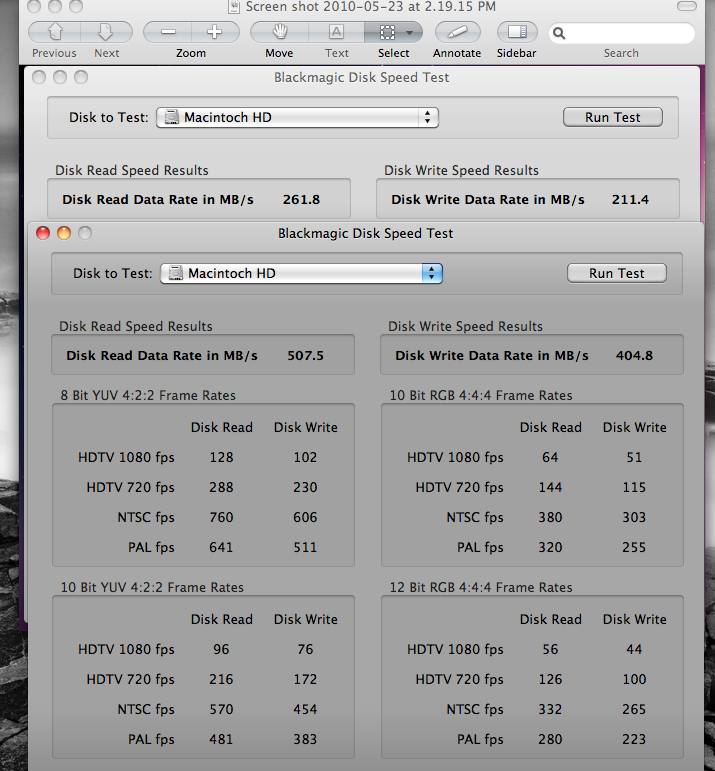
Task: Open Disk to Test dropdown in back window
Action: pyautogui.click(x=298, y=118)
